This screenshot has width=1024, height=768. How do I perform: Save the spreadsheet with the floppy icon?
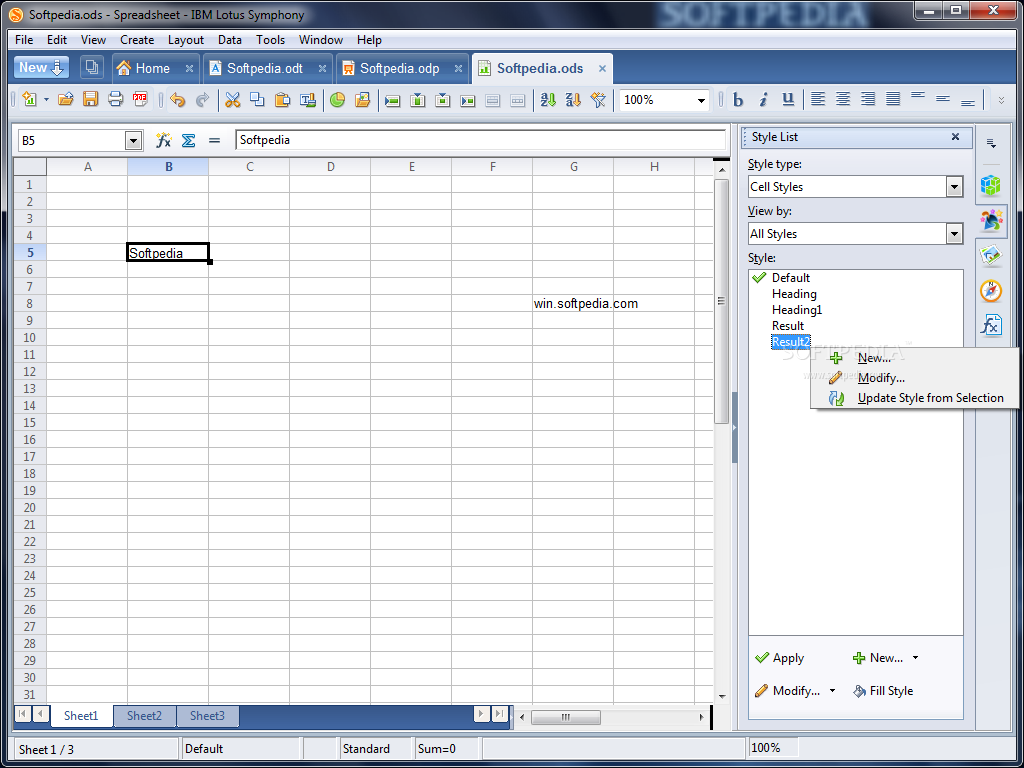coord(90,100)
